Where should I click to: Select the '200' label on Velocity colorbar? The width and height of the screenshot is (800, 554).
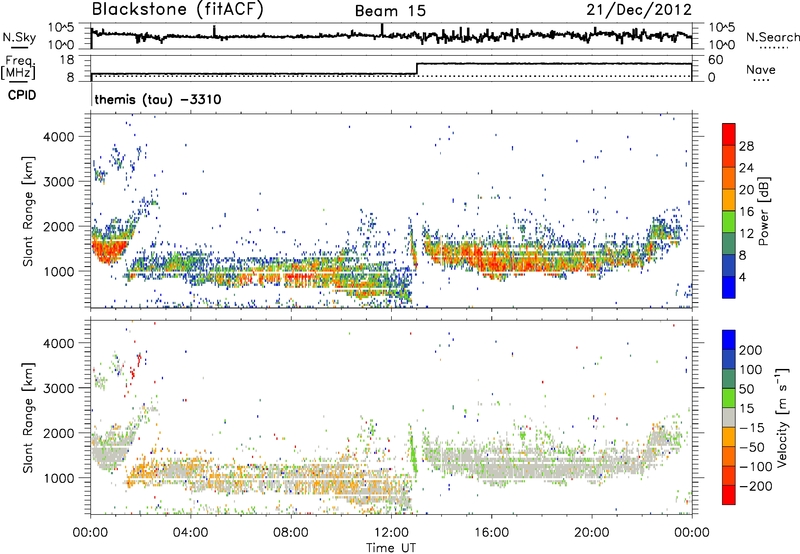pyautogui.click(x=751, y=350)
